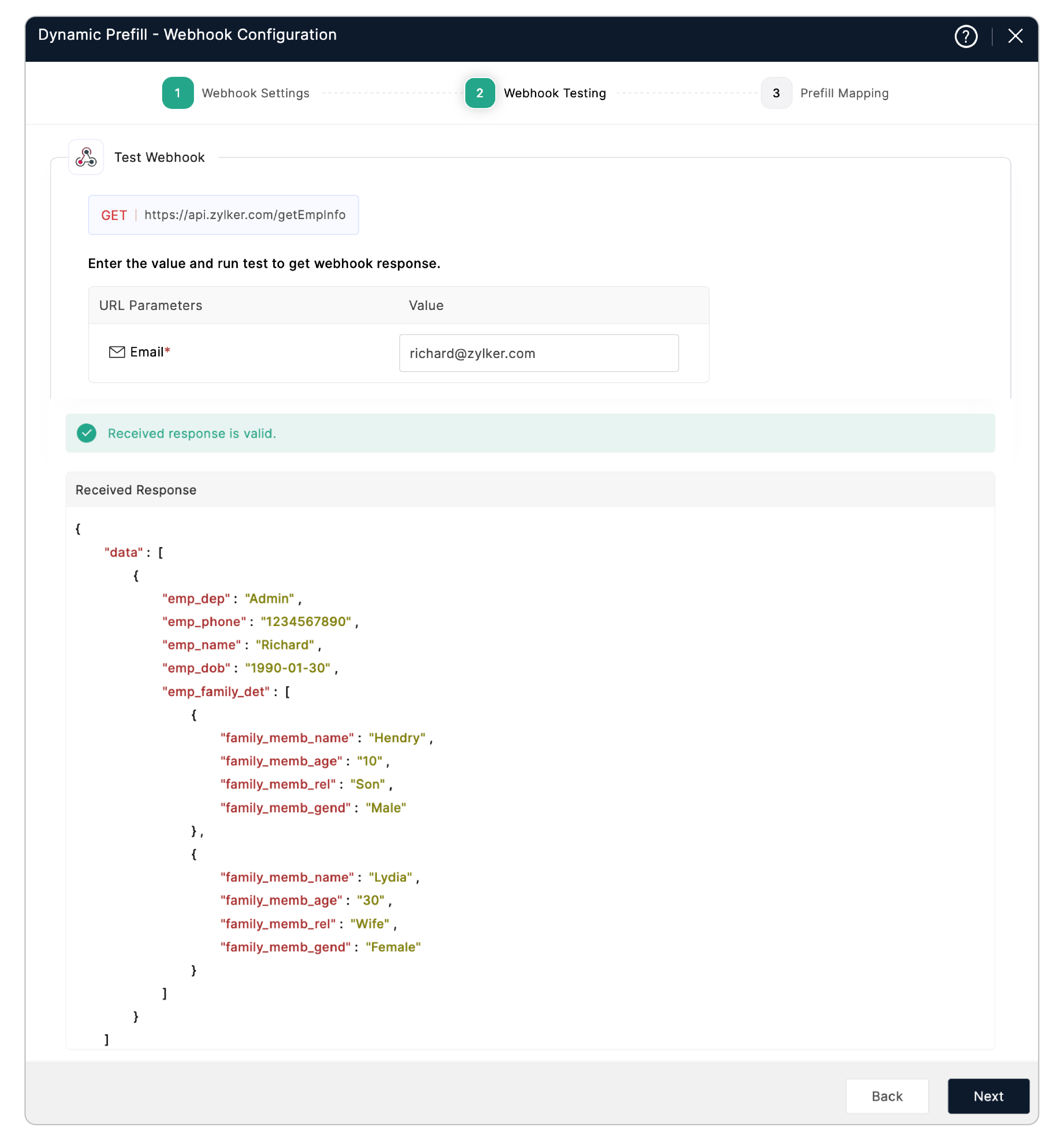1064x1141 pixels.
Task: Select the step 2 number badge
Action: 479,93
